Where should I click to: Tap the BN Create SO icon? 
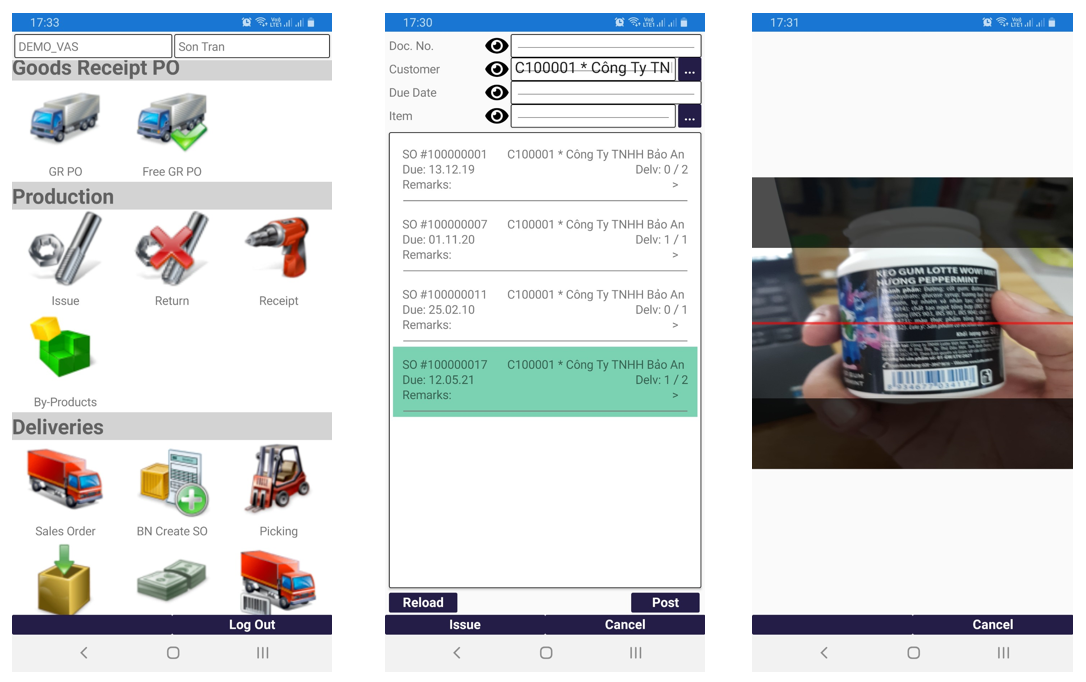pyautogui.click(x=171, y=480)
